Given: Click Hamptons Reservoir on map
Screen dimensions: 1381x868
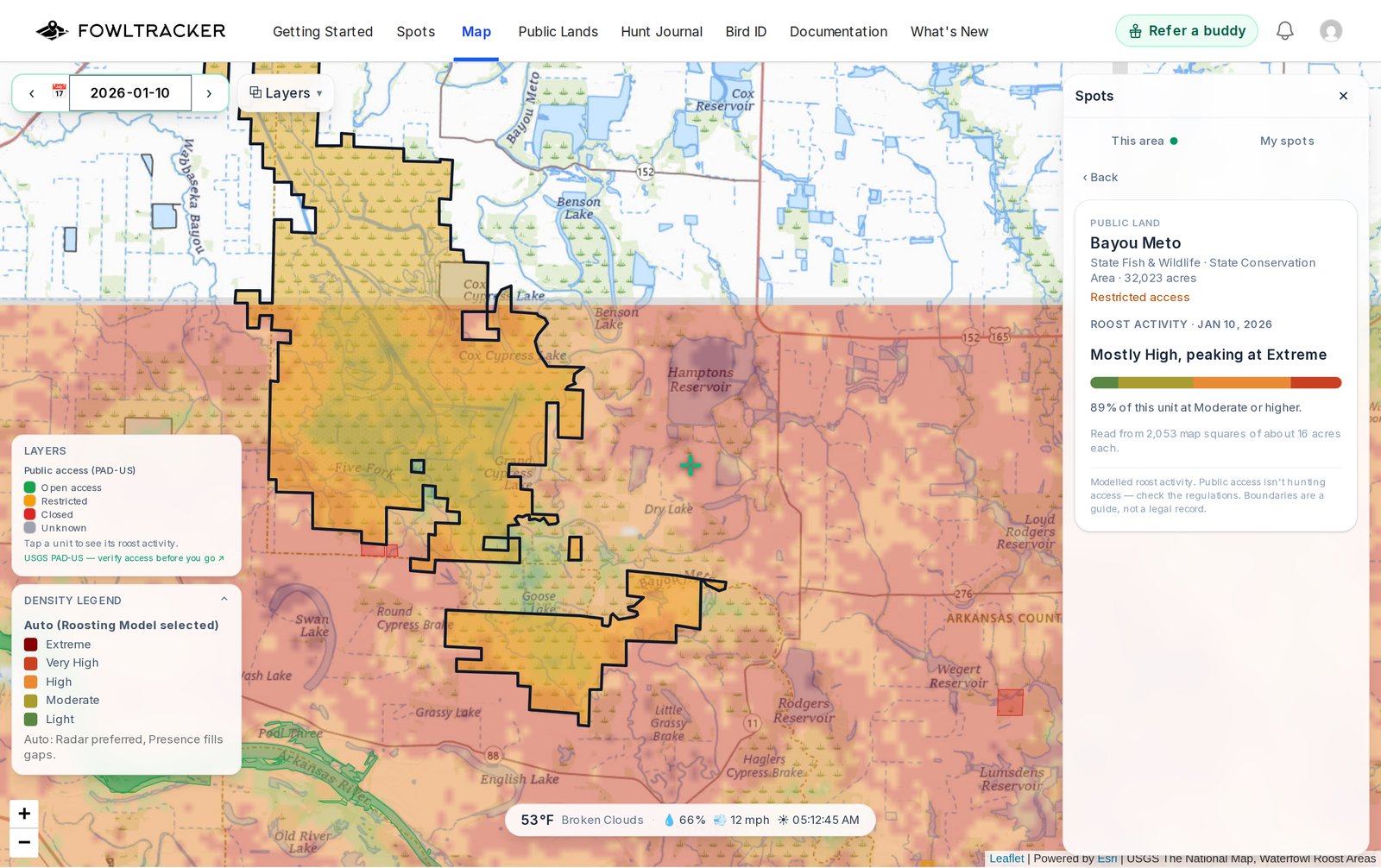Looking at the screenshot, I should point(700,380).
